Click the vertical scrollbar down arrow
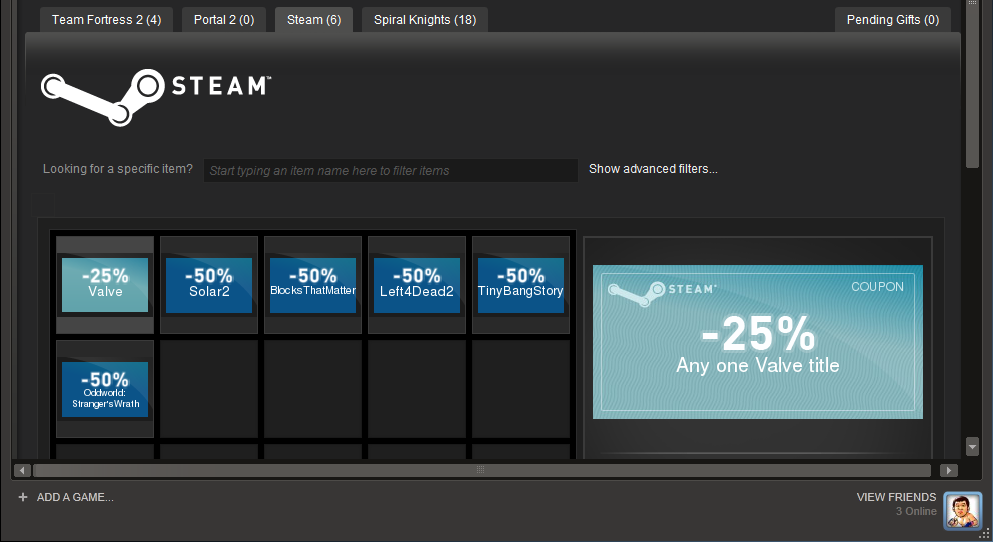Image resolution: width=993 pixels, height=542 pixels. click(x=973, y=446)
